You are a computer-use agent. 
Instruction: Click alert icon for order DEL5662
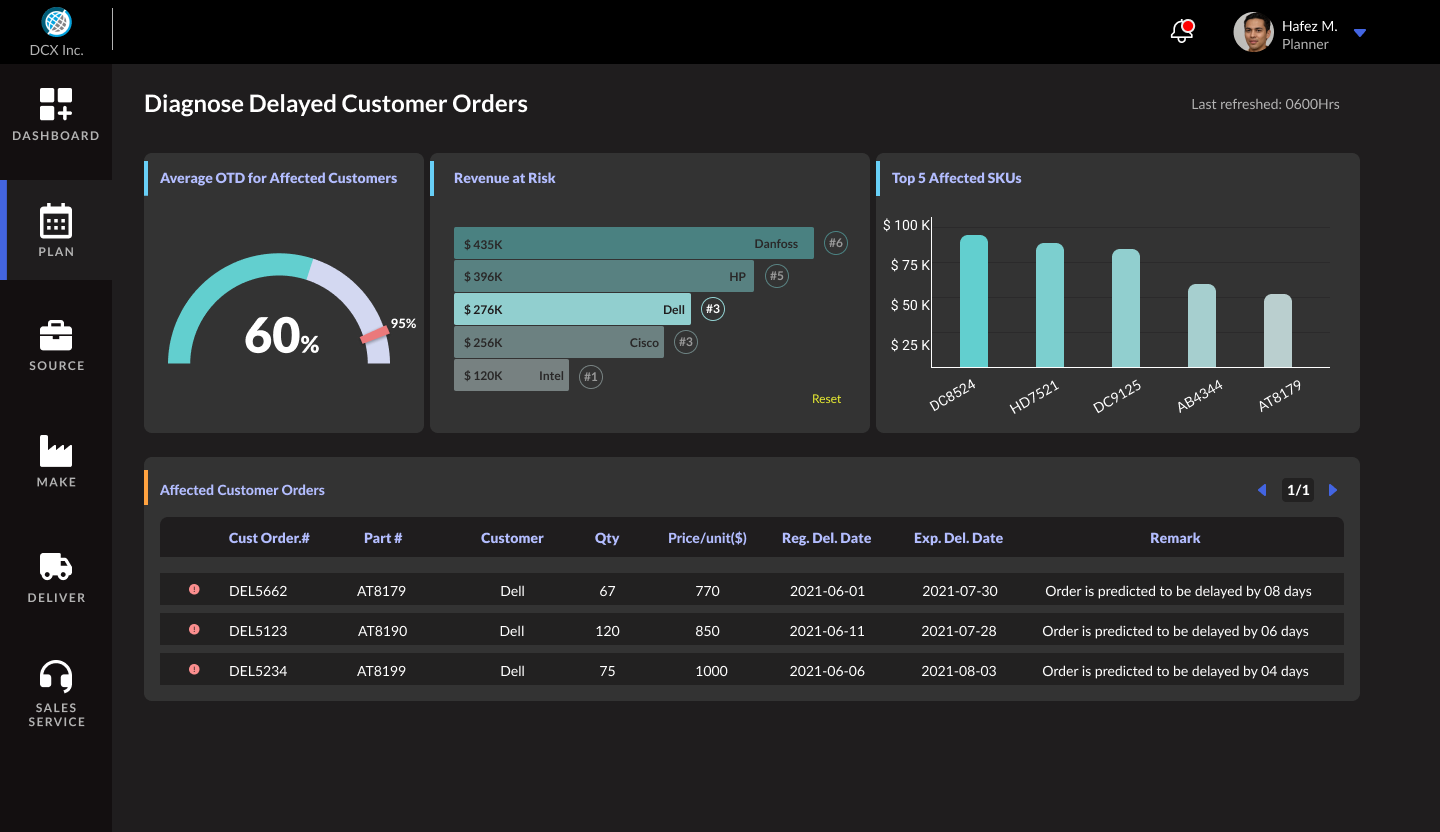[194, 590]
